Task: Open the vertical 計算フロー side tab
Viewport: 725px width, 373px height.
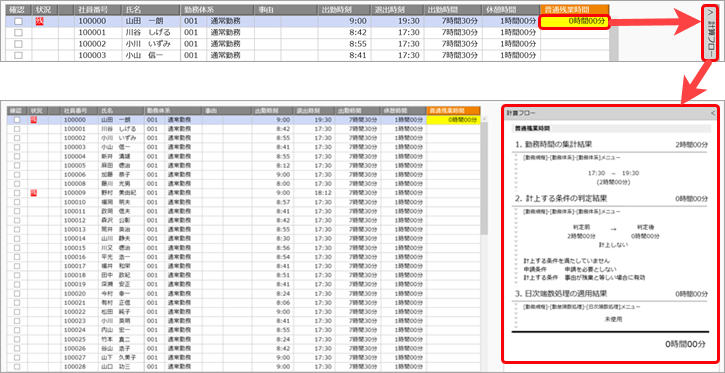Action: 710,33
